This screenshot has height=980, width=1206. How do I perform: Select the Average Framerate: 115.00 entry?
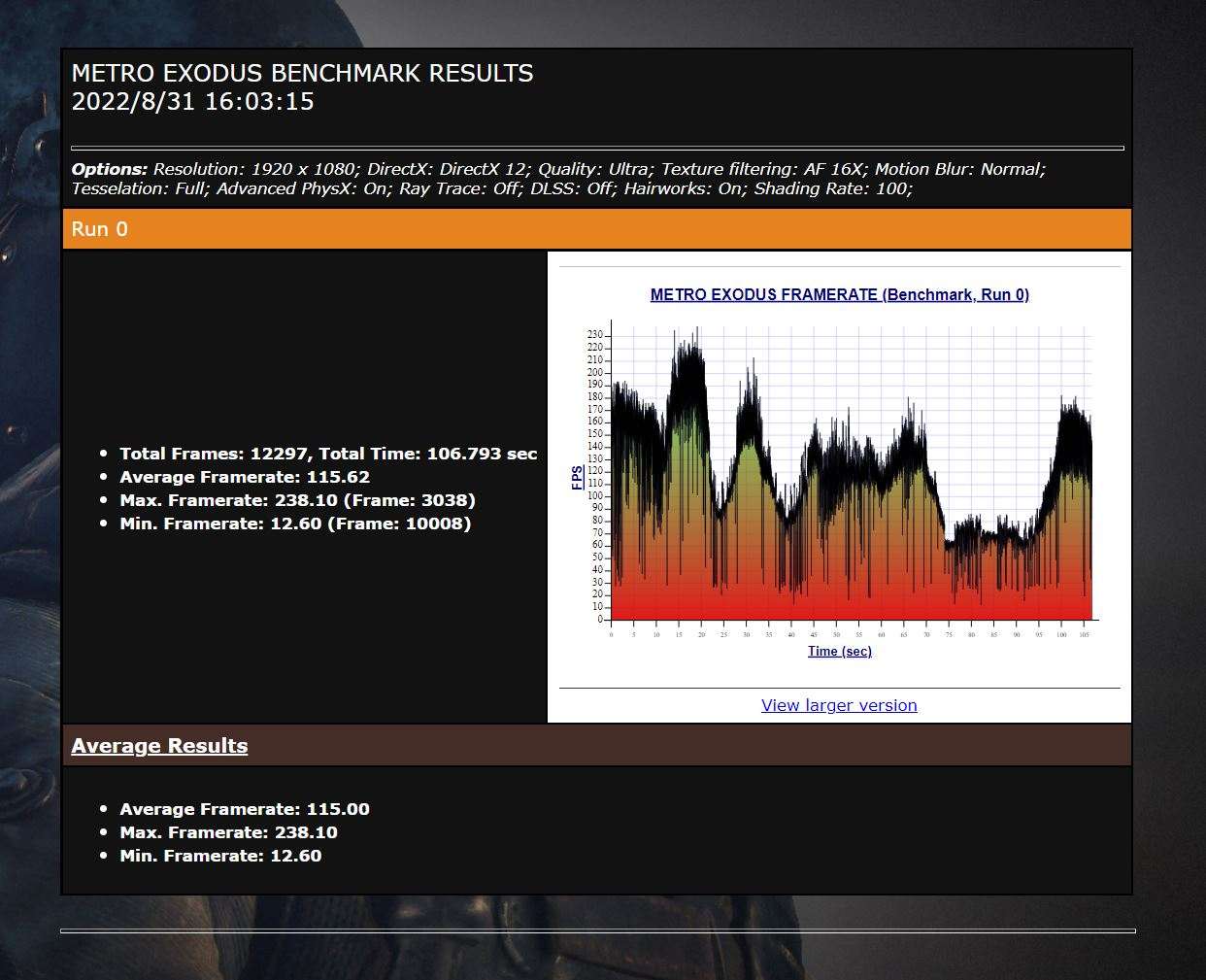click(x=244, y=809)
